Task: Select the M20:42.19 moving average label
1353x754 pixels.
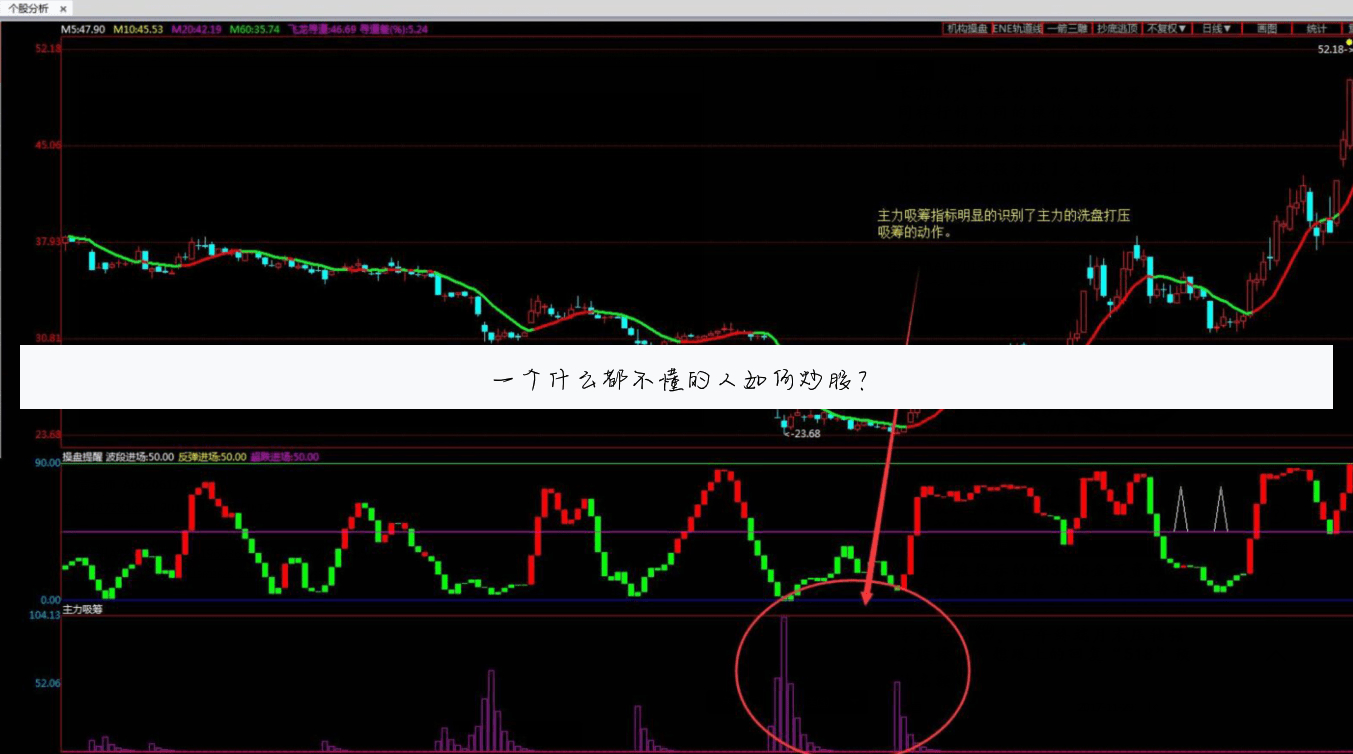Action: click(196, 29)
